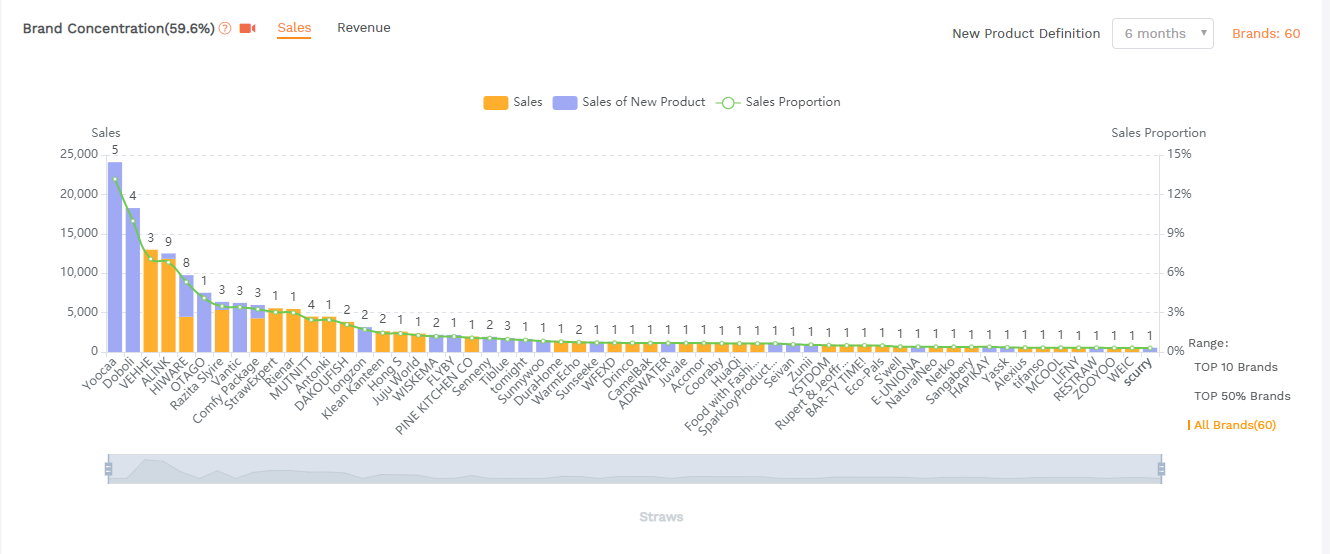Click the left zoom slider handle
1330x554 pixels.
[x=107, y=469]
